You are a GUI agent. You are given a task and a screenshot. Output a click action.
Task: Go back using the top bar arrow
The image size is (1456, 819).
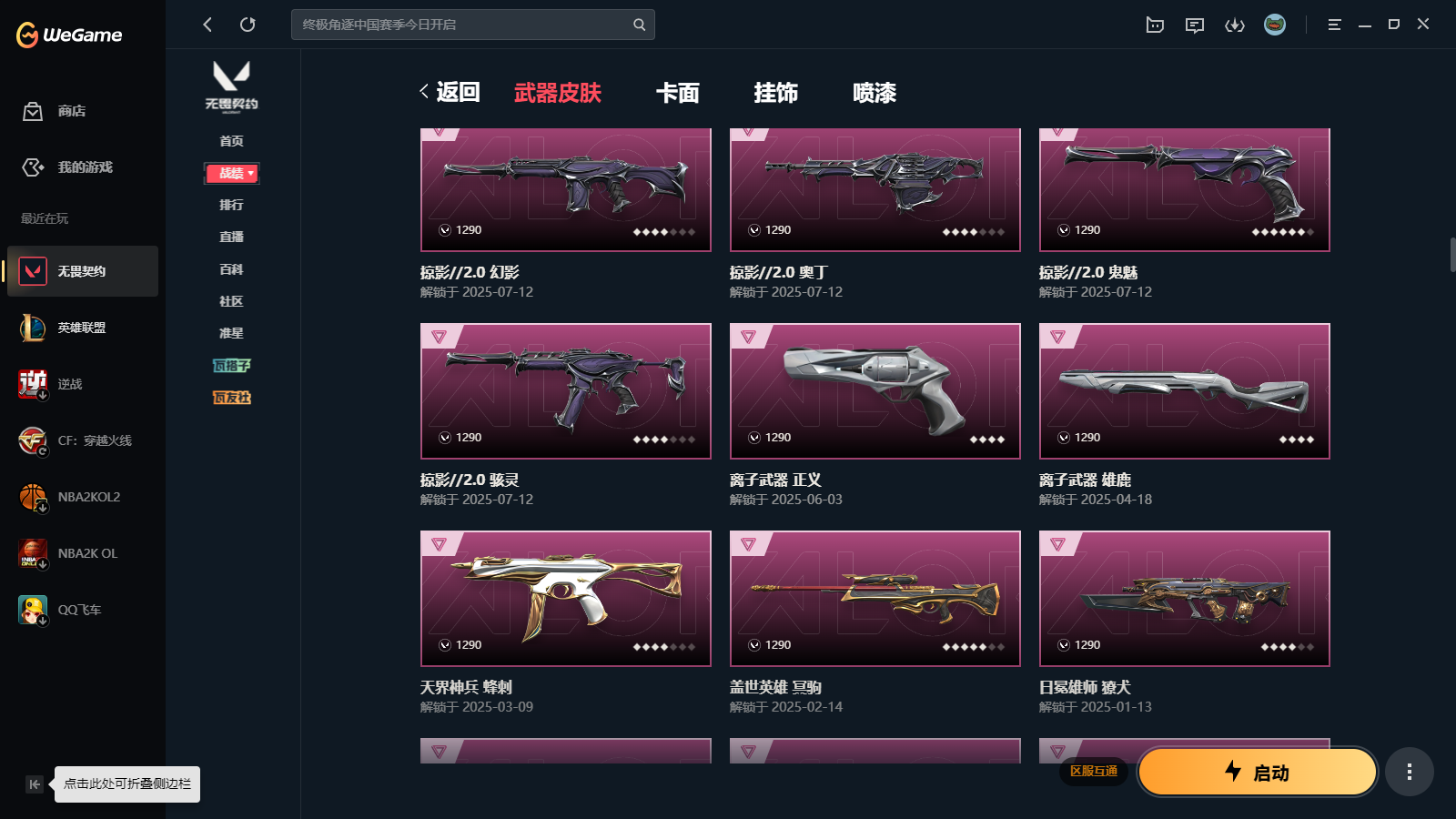207,25
